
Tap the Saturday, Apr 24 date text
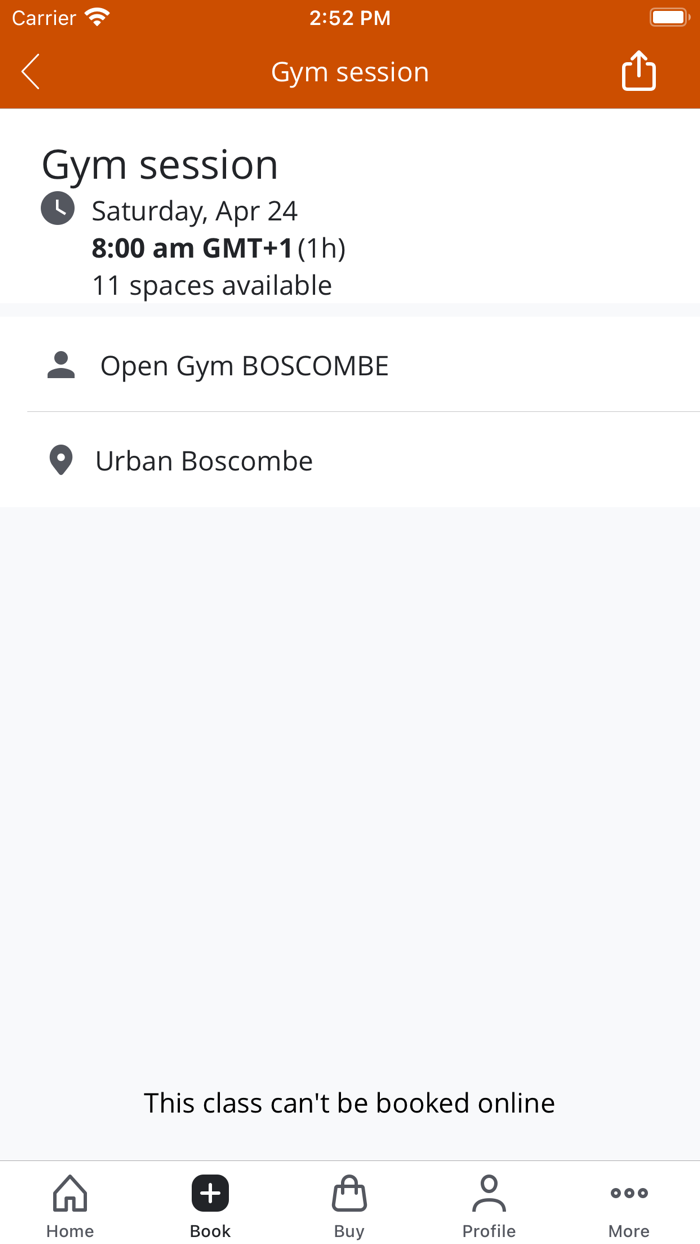[x=195, y=211]
